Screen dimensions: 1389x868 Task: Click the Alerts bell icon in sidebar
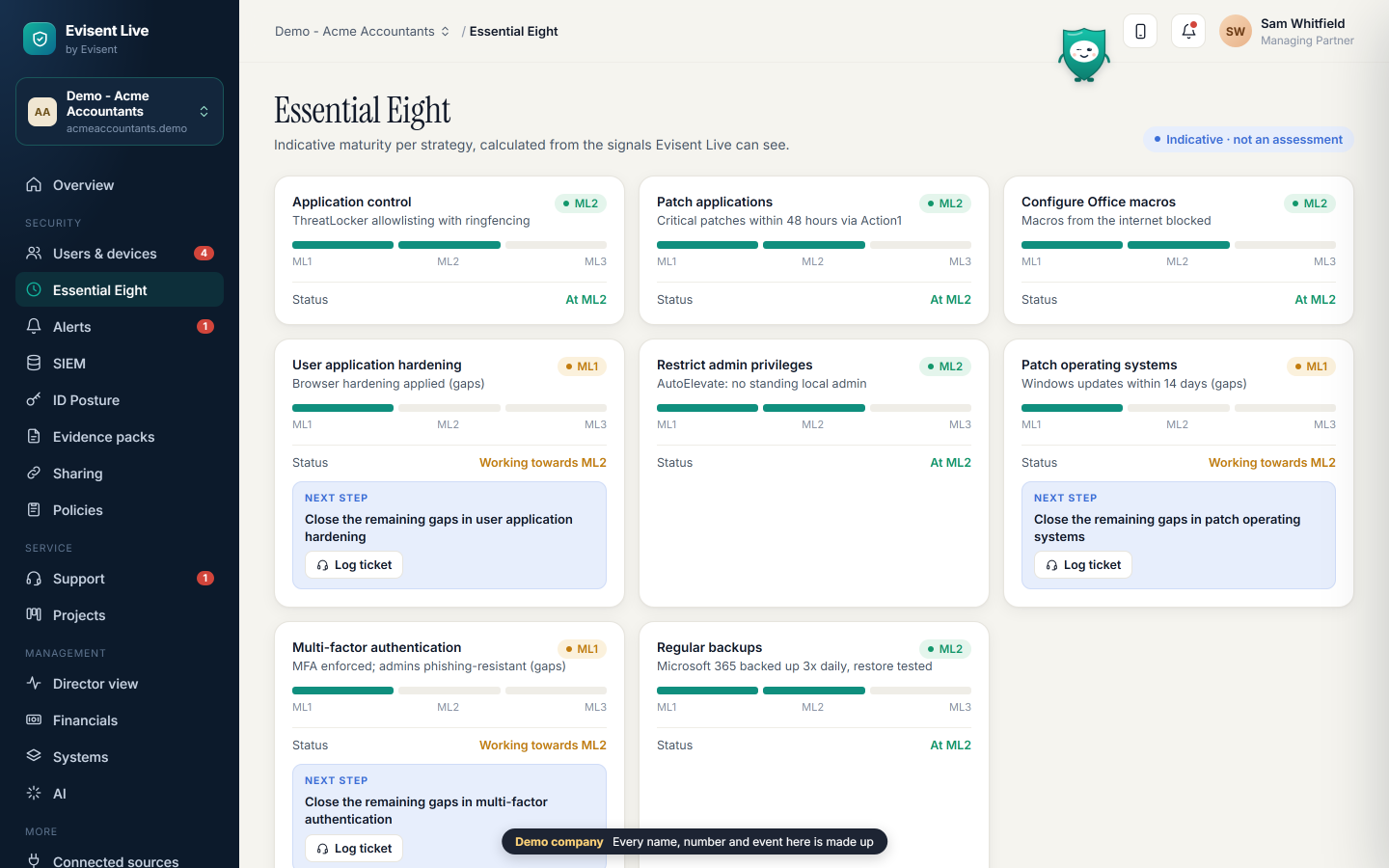(34, 327)
